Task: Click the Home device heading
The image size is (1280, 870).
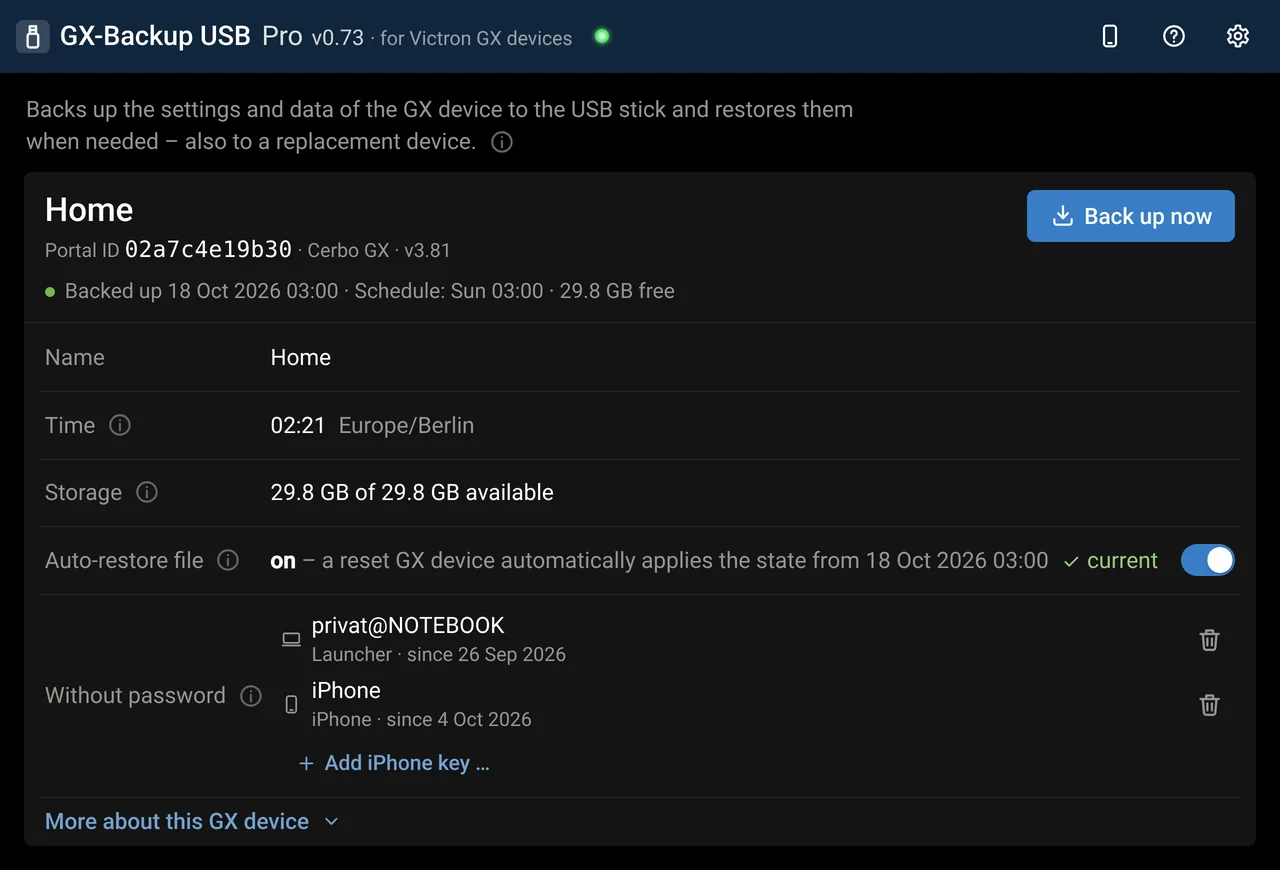Action: (x=89, y=209)
